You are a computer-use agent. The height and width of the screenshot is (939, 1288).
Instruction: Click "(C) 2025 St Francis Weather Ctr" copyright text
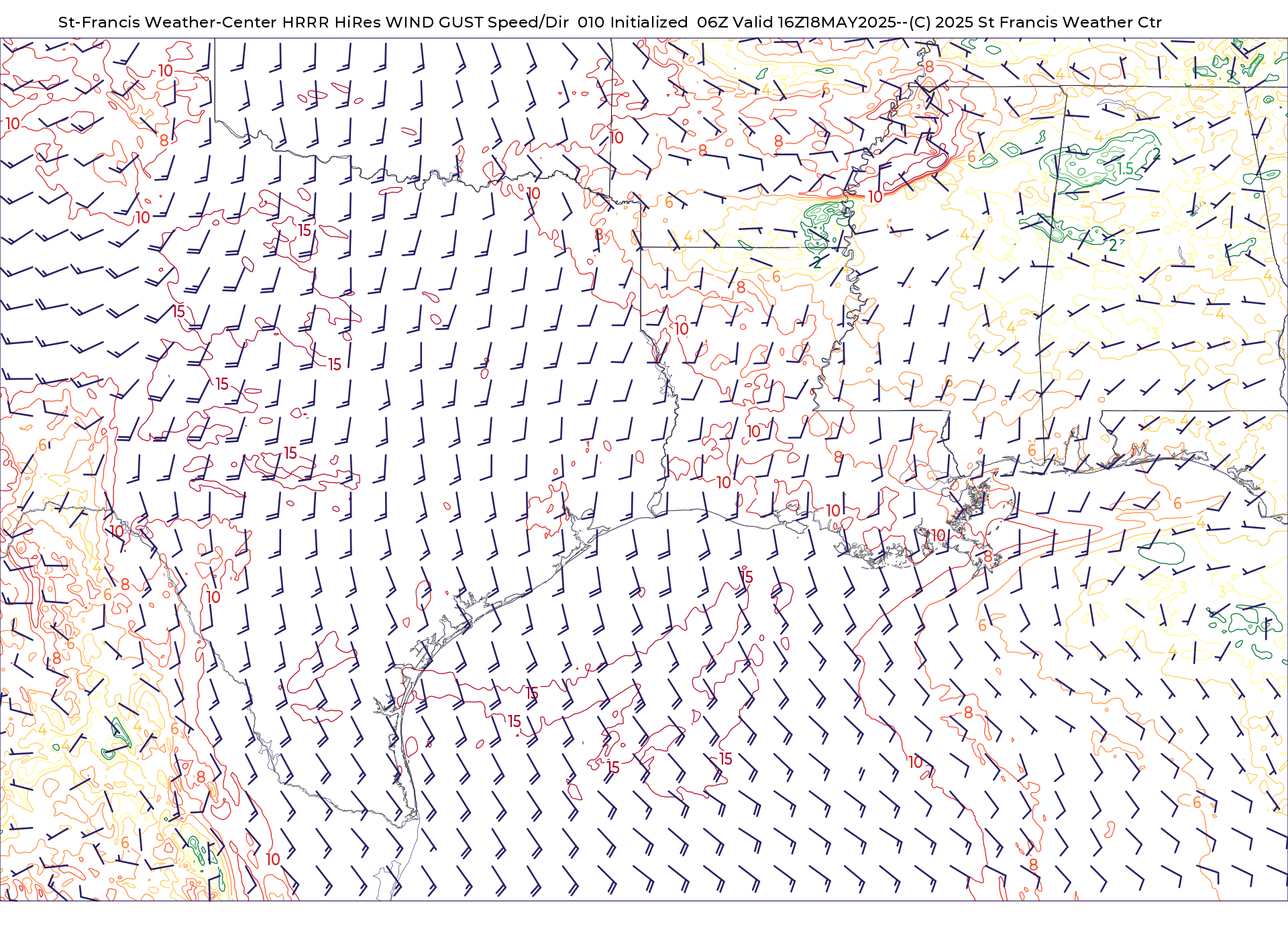coord(1035,22)
